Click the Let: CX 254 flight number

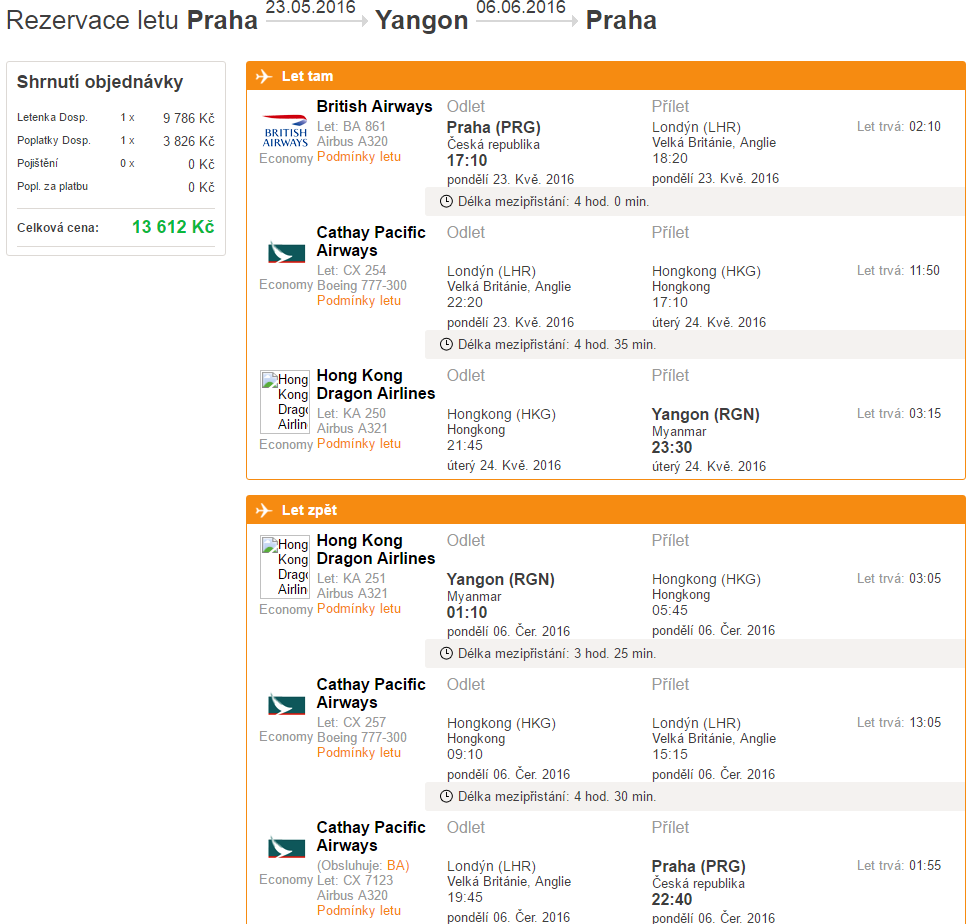click(351, 270)
